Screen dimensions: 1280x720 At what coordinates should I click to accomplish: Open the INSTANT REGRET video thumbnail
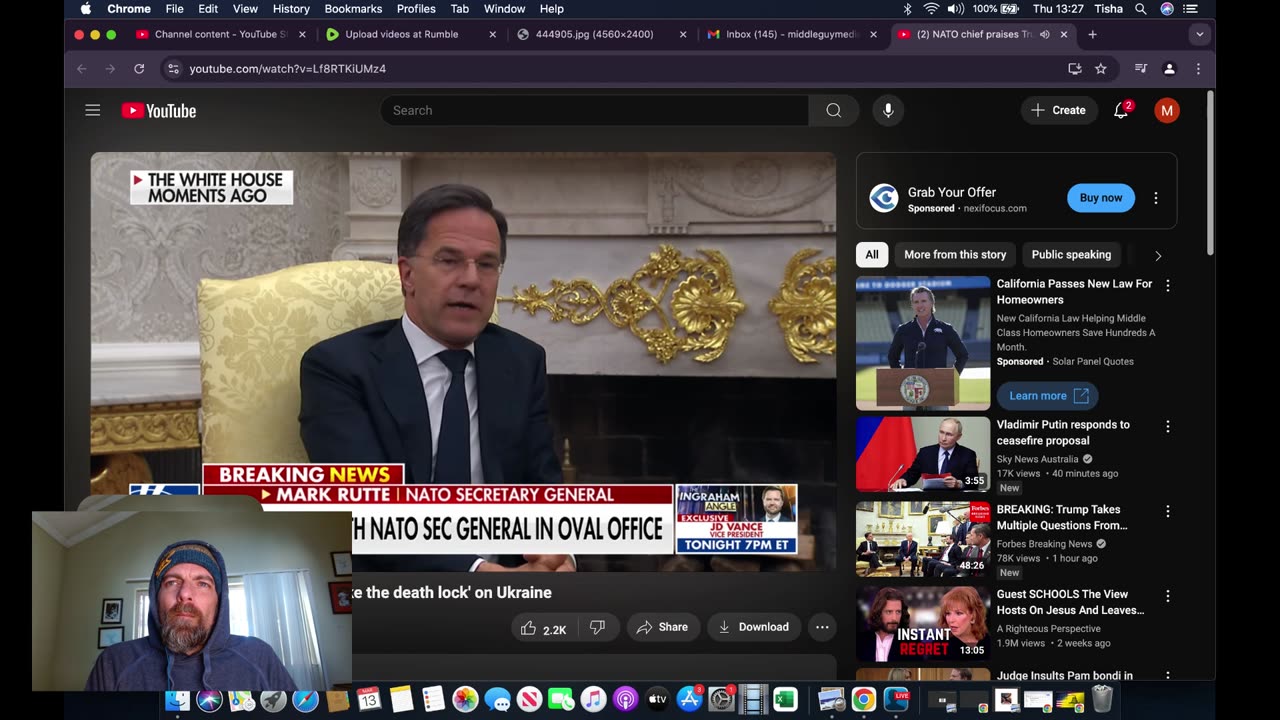[923, 624]
